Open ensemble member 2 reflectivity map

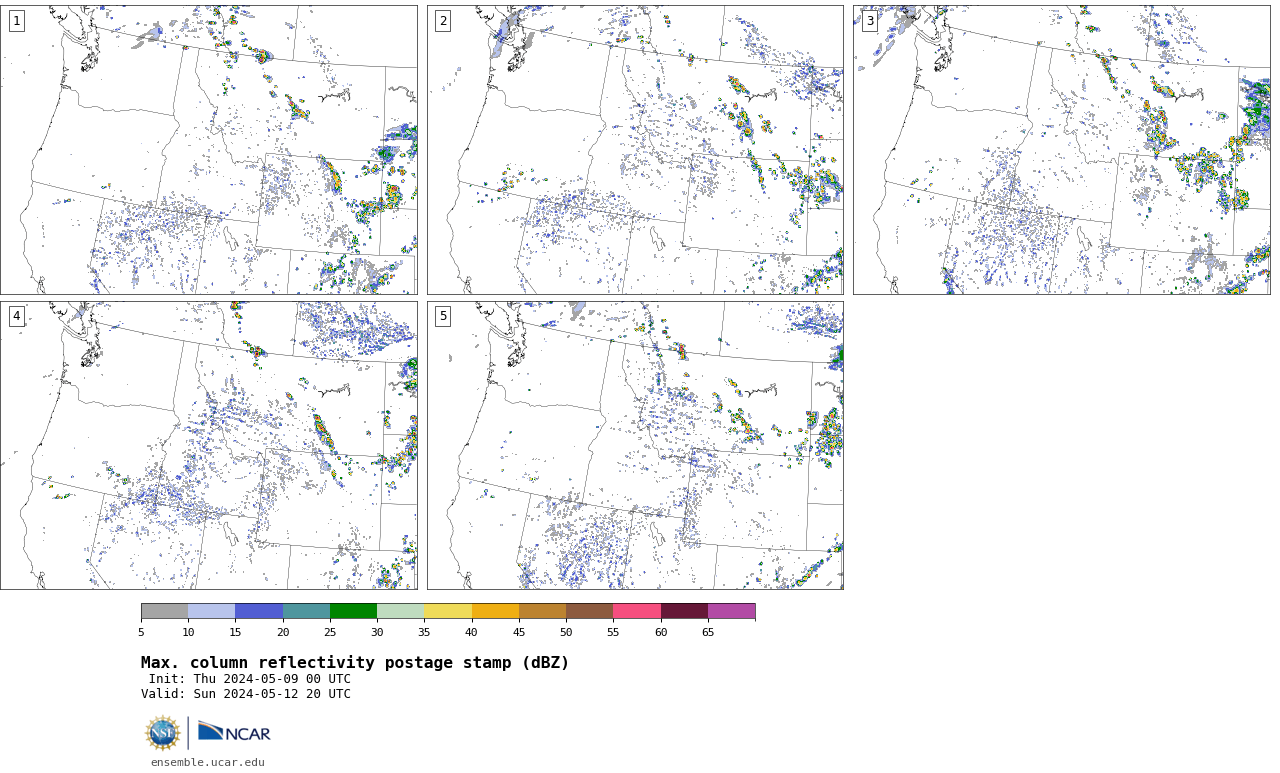click(635, 150)
